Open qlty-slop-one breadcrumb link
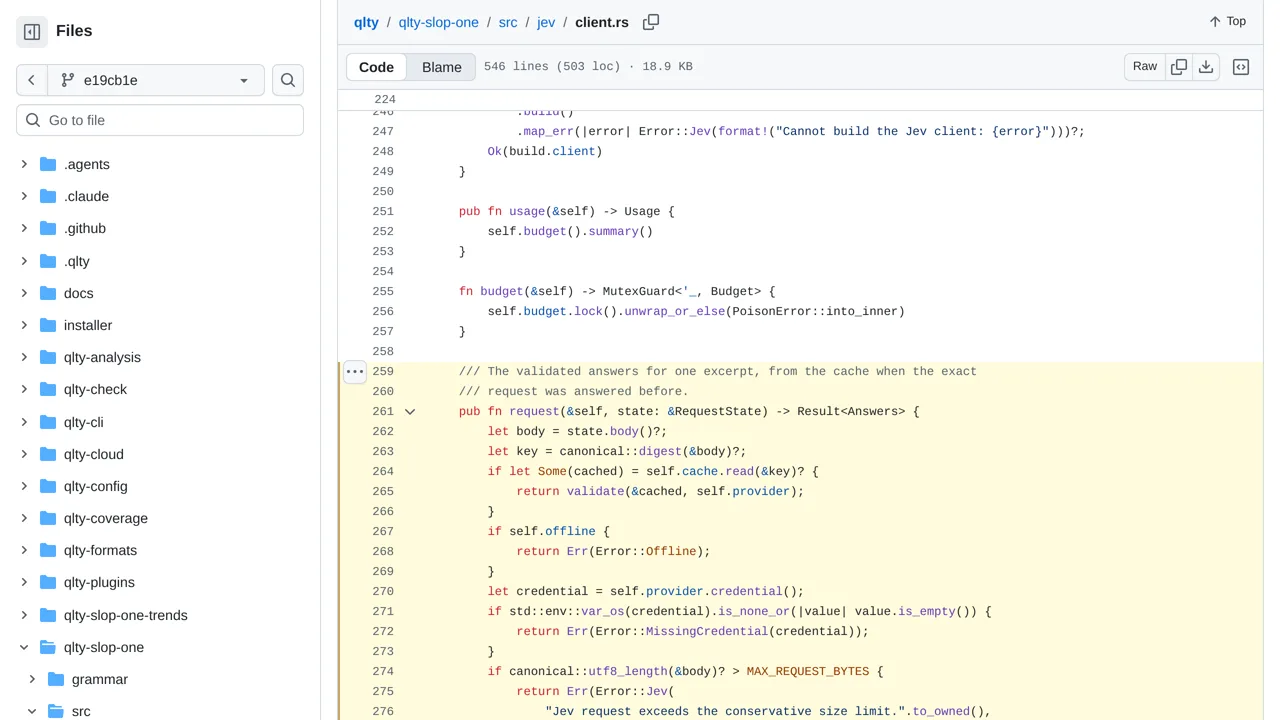This screenshot has width=1280, height=720. click(438, 22)
